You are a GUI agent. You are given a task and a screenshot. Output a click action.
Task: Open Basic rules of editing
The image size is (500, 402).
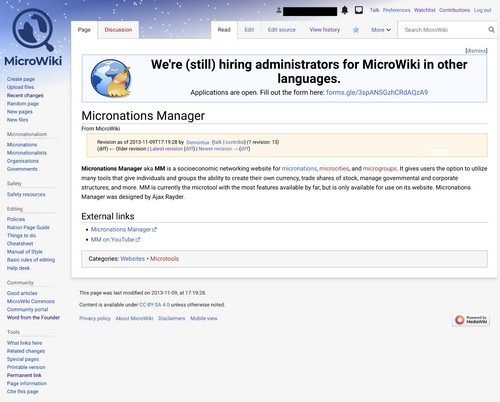31,260
